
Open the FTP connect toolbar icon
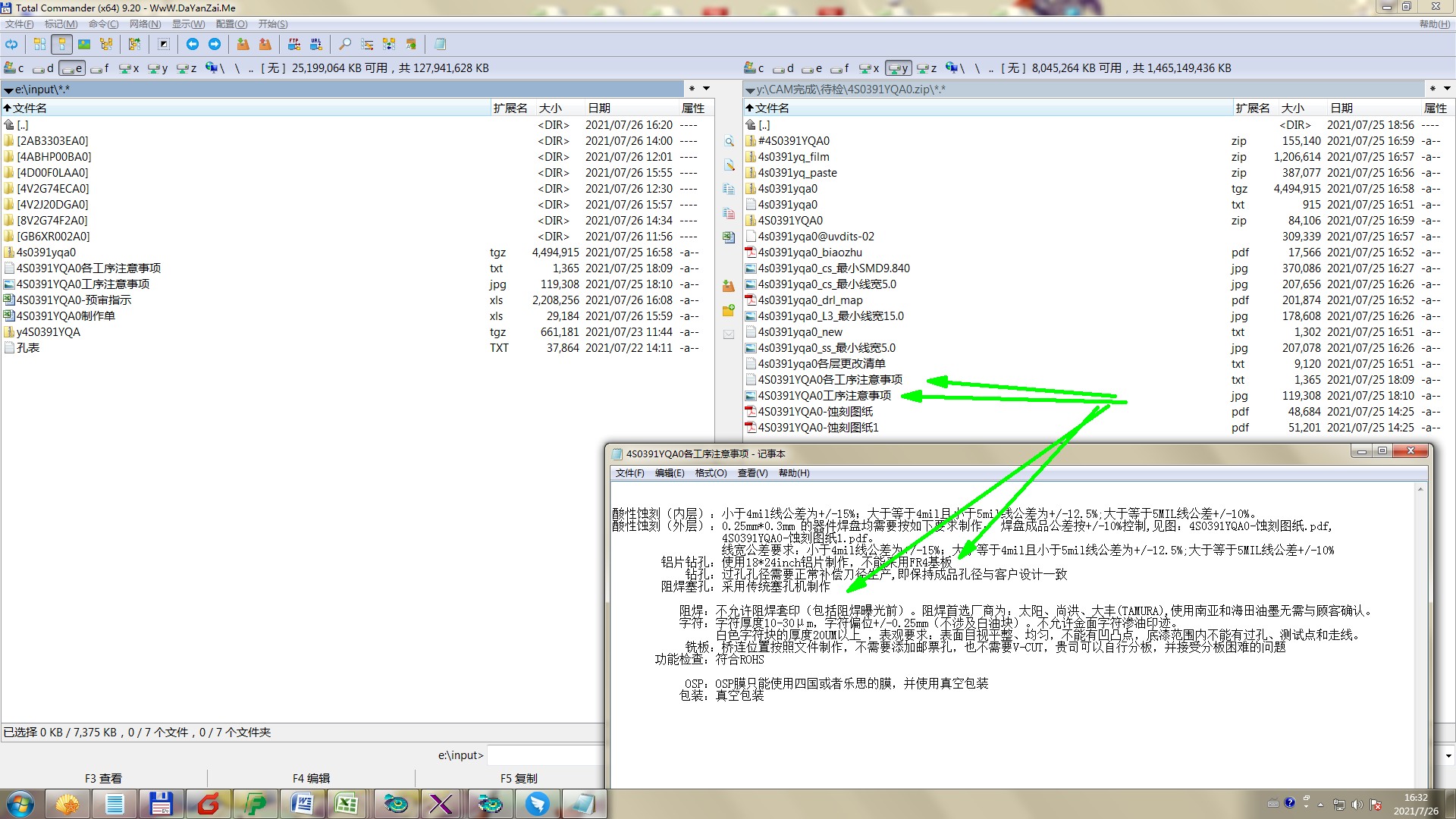(294, 44)
